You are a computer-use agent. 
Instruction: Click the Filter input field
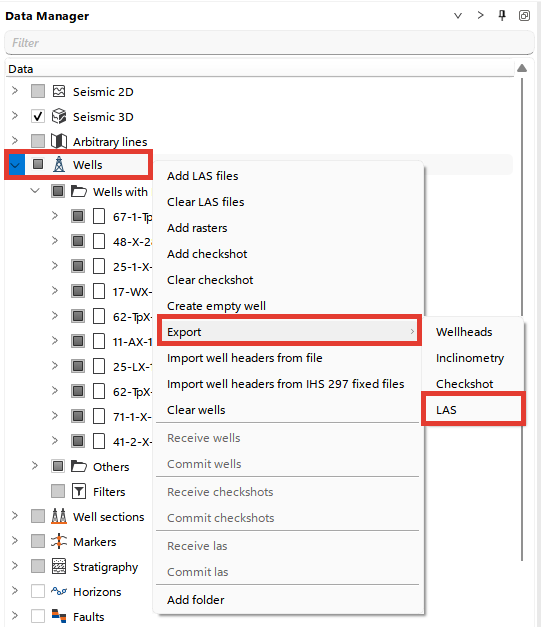pos(269,42)
